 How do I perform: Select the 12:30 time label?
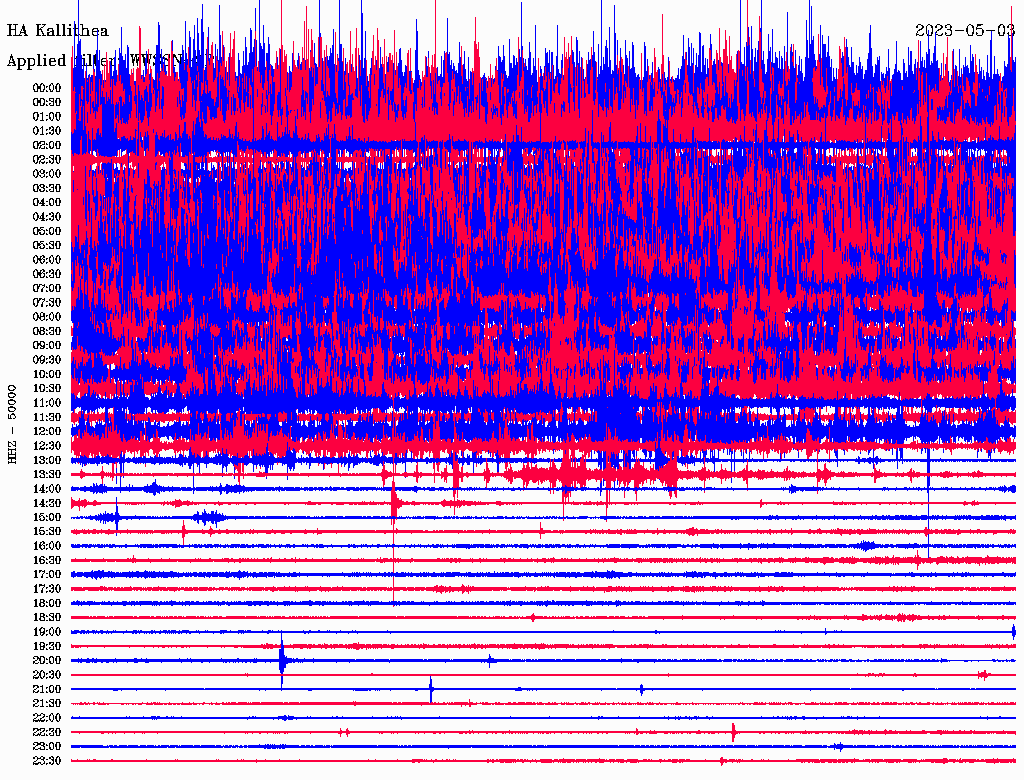pos(47,446)
